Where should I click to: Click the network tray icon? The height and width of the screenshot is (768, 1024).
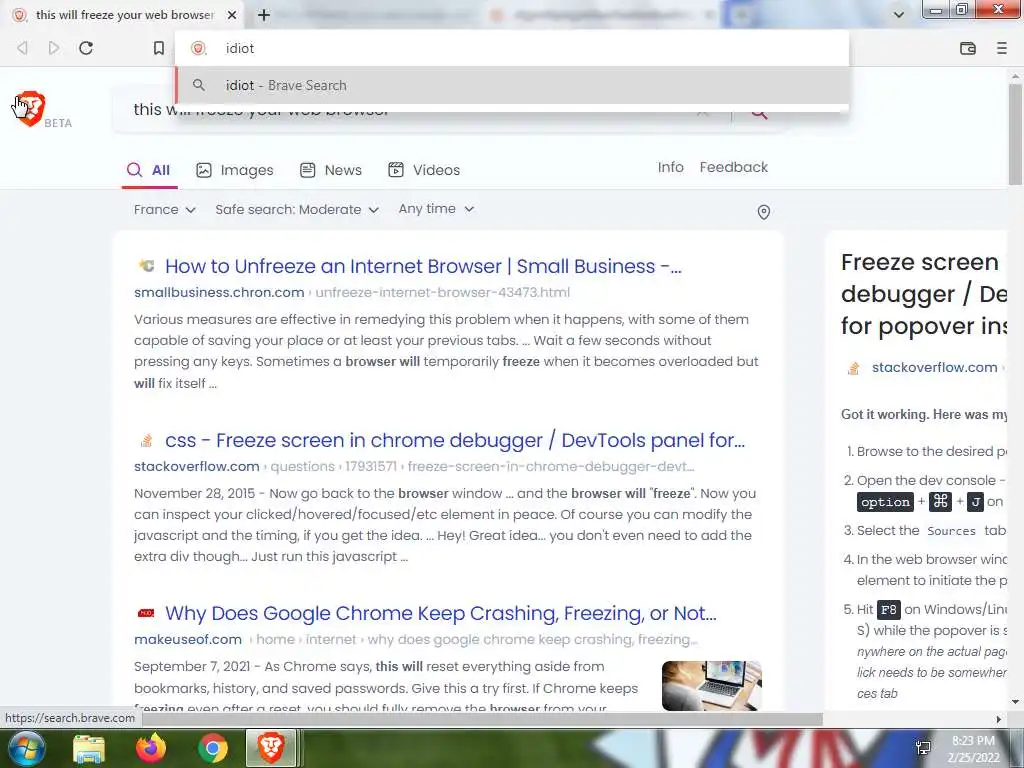(923, 748)
